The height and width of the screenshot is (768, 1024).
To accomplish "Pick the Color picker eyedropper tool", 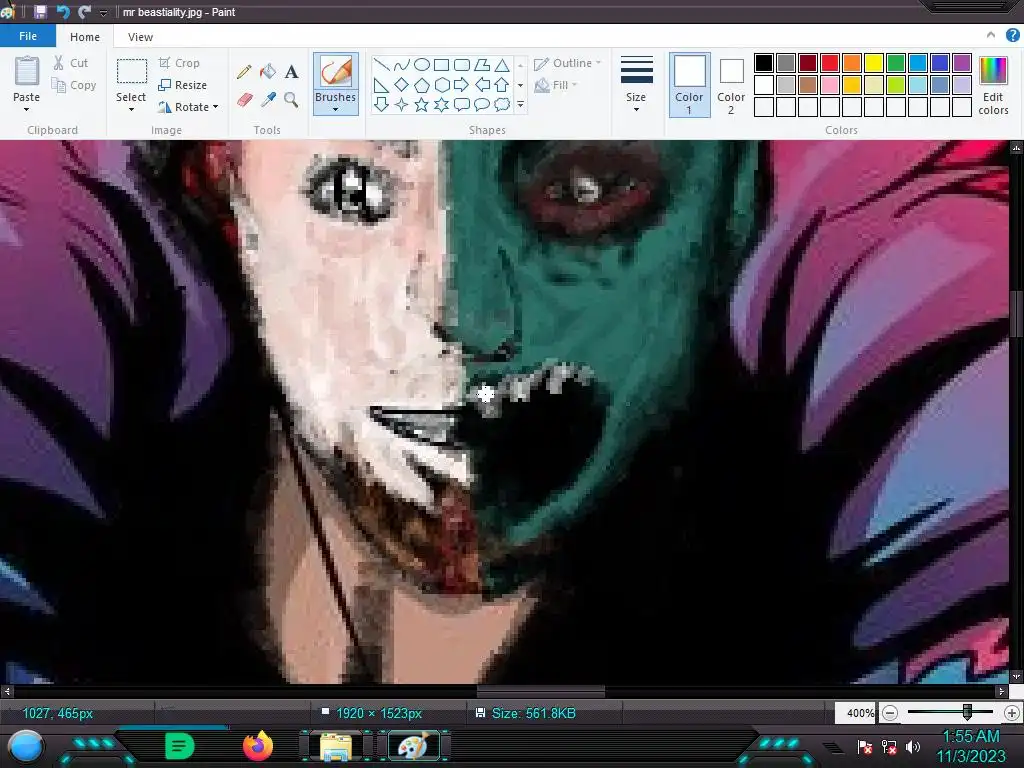I will click(x=268, y=99).
